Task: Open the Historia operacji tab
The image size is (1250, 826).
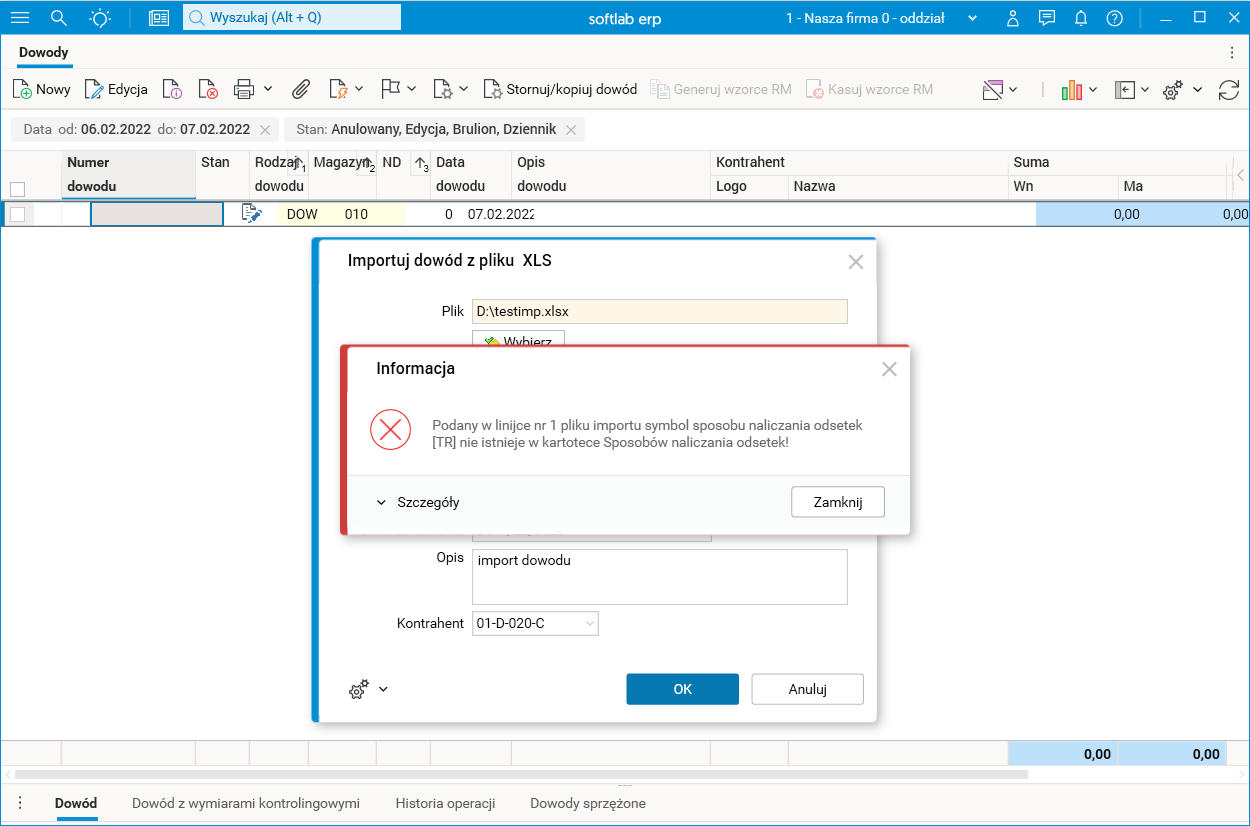Action: tap(445, 803)
